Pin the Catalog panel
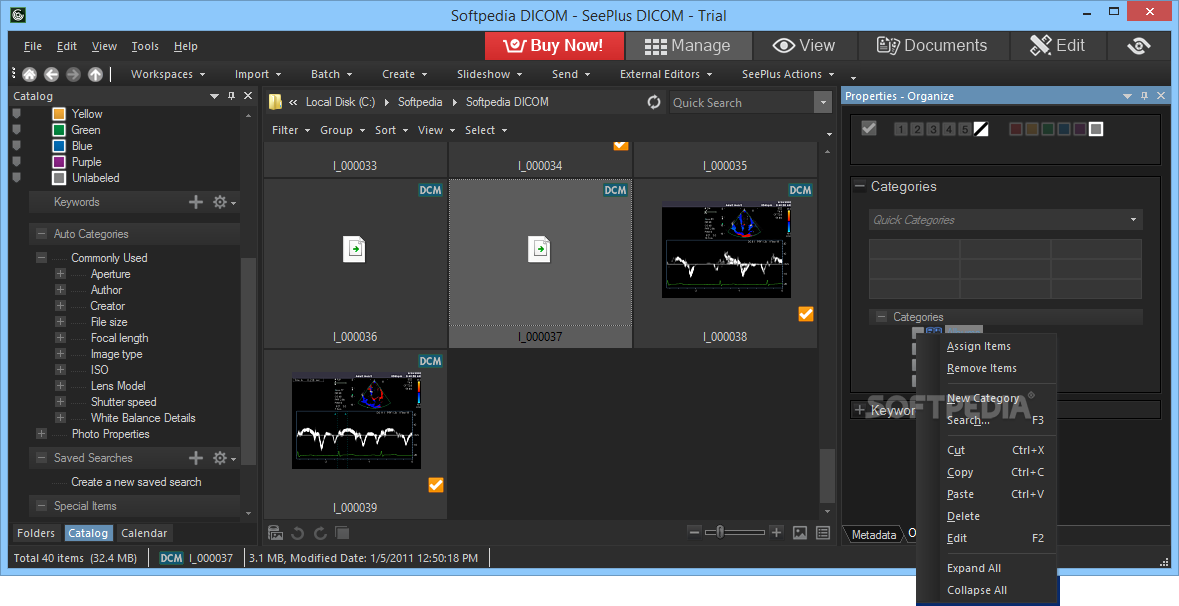This screenshot has width=1179, height=606. click(232, 95)
